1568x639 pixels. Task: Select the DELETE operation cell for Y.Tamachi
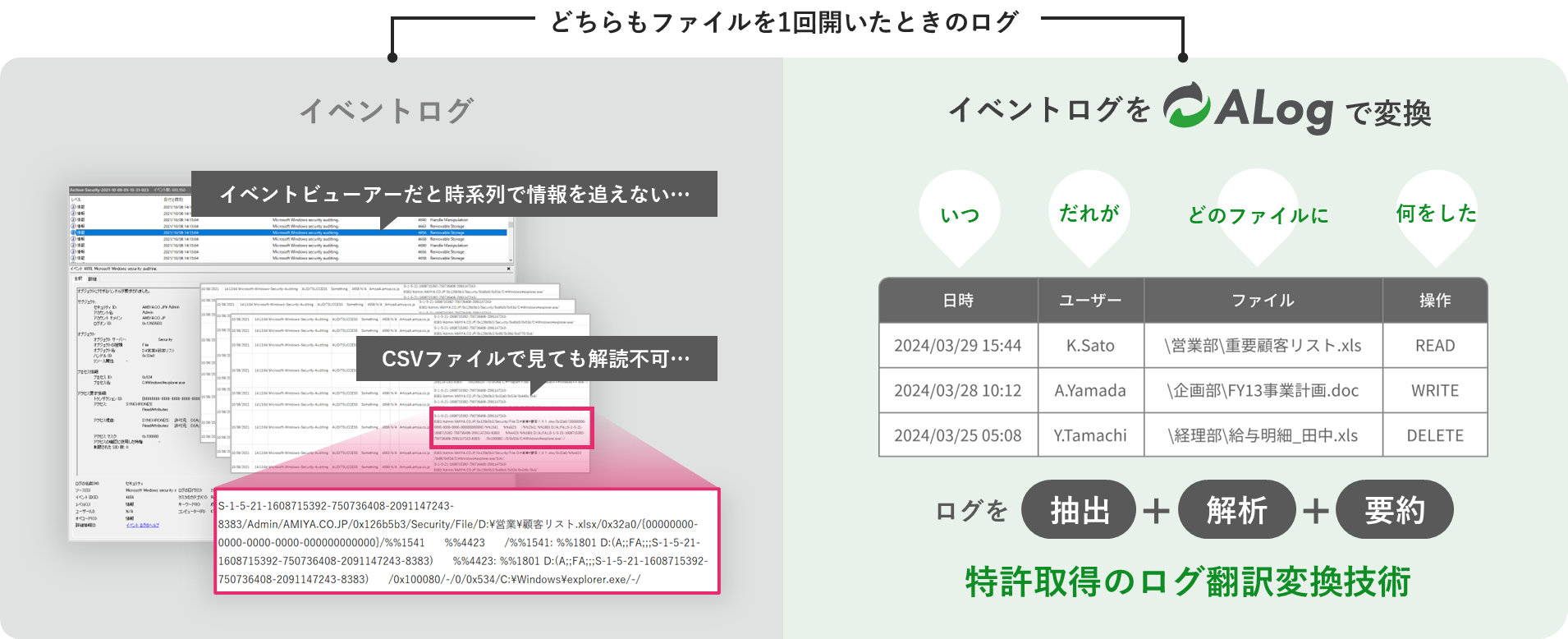(x=1434, y=435)
